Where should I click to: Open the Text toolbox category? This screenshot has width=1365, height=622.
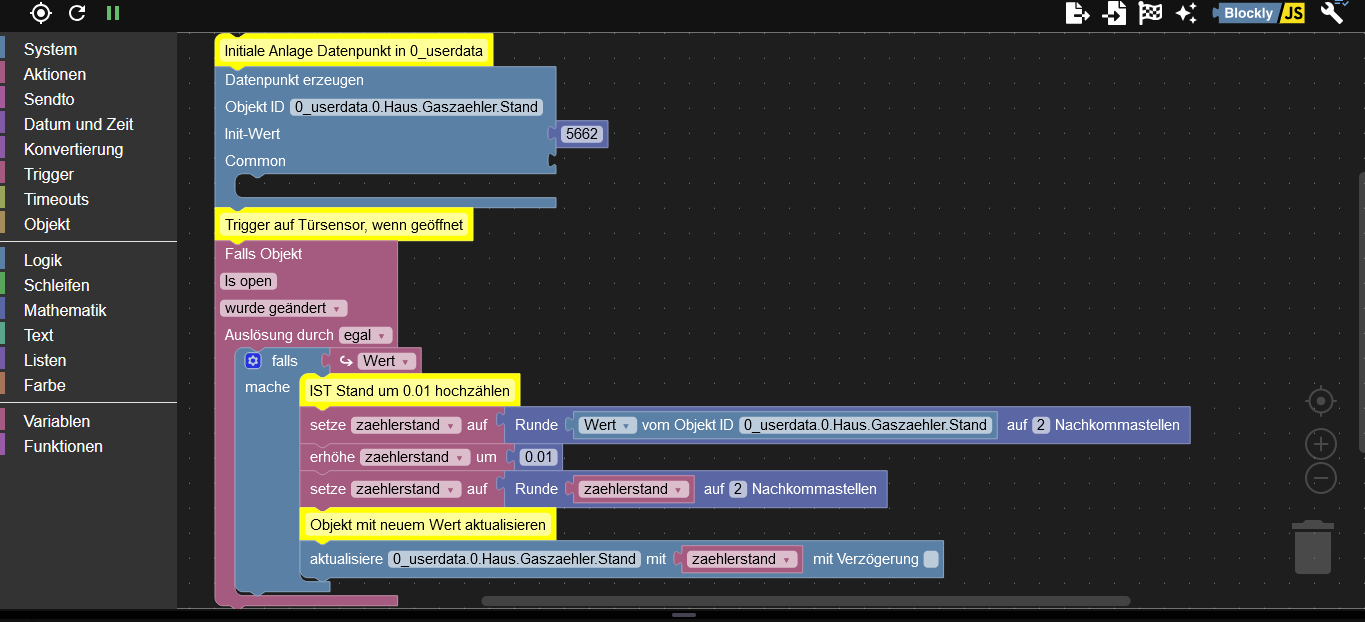pyautogui.click(x=38, y=335)
